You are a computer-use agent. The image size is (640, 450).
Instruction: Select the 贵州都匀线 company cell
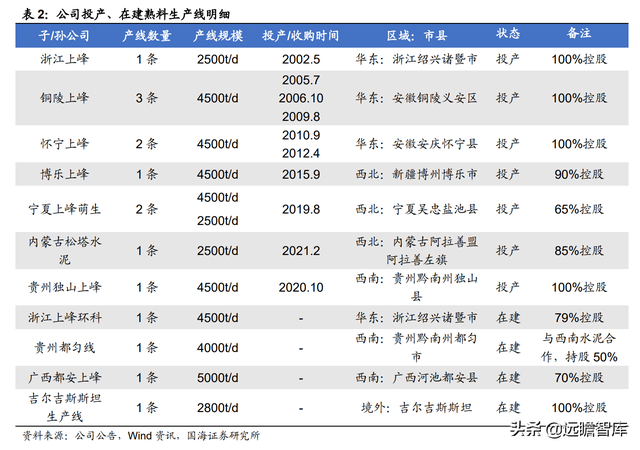pyautogui.click(x=64, y=348)
